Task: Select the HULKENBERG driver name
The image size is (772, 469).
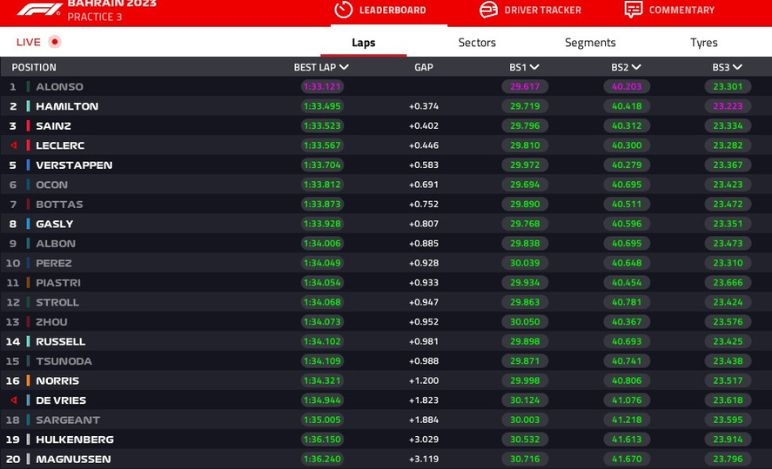Action: (x=74, y=439)
